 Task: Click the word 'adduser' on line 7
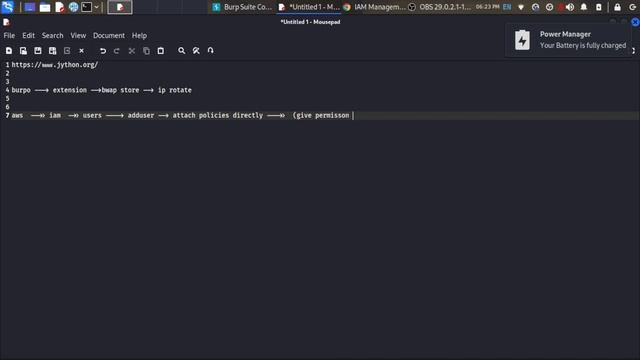coord(141,116)
